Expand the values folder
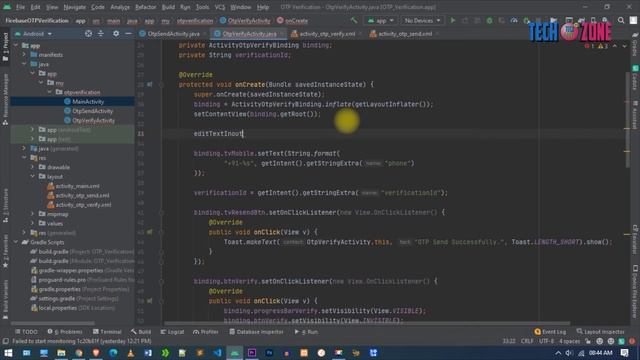Screen dimensions: 640x360 pos(33,223)
